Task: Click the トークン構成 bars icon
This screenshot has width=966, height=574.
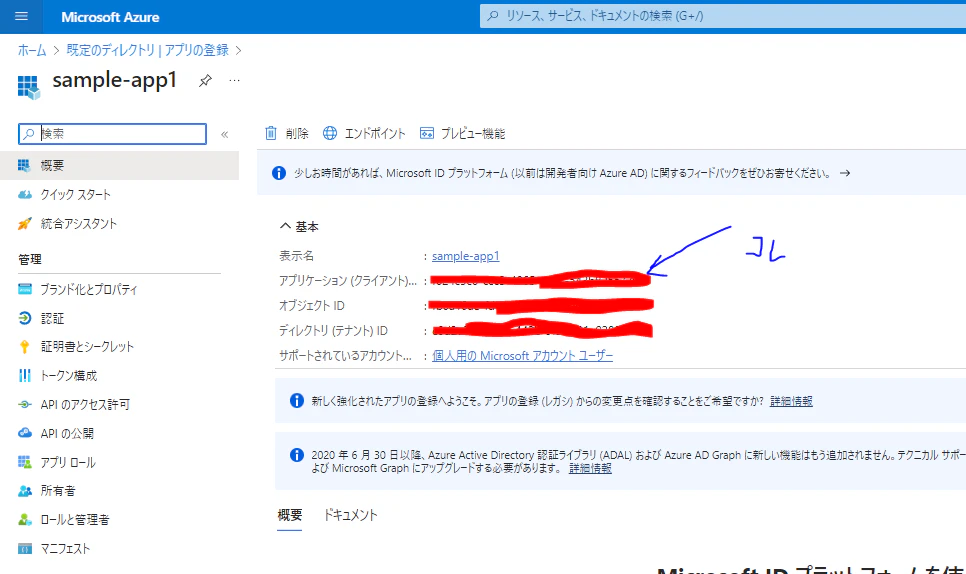Action: [25, 375]
